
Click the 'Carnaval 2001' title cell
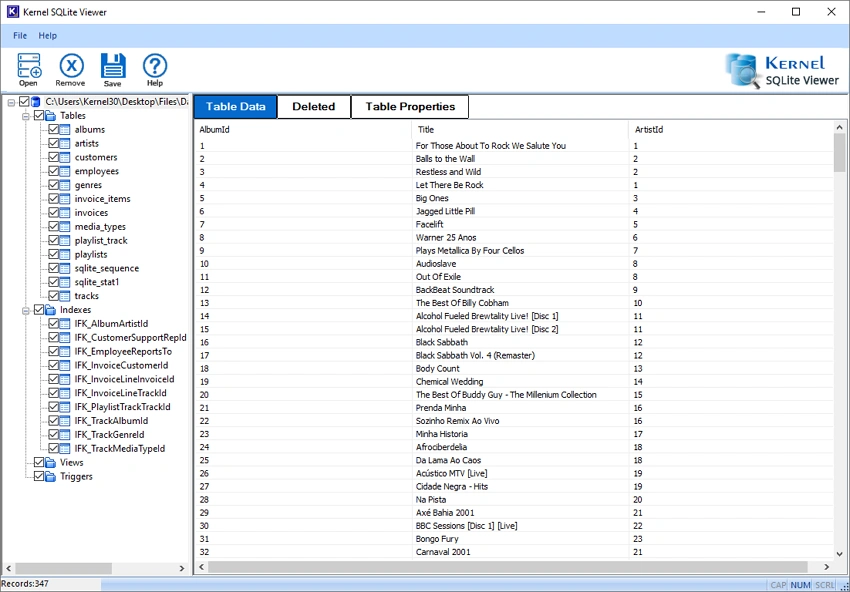520,552
